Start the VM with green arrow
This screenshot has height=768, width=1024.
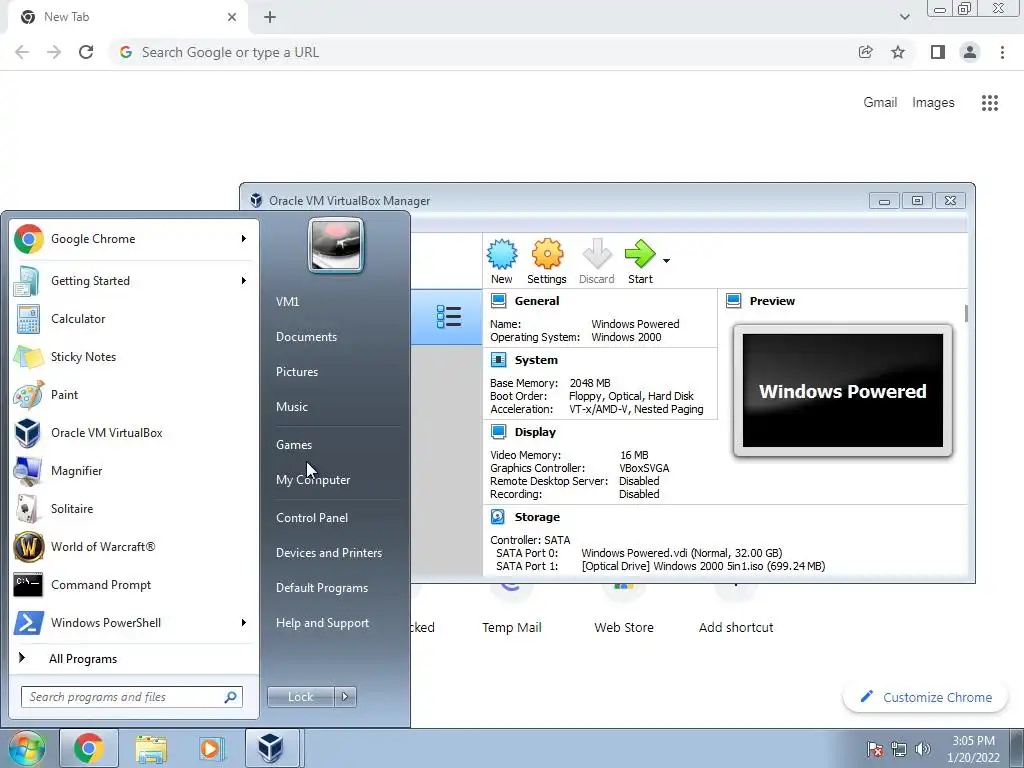640,254
